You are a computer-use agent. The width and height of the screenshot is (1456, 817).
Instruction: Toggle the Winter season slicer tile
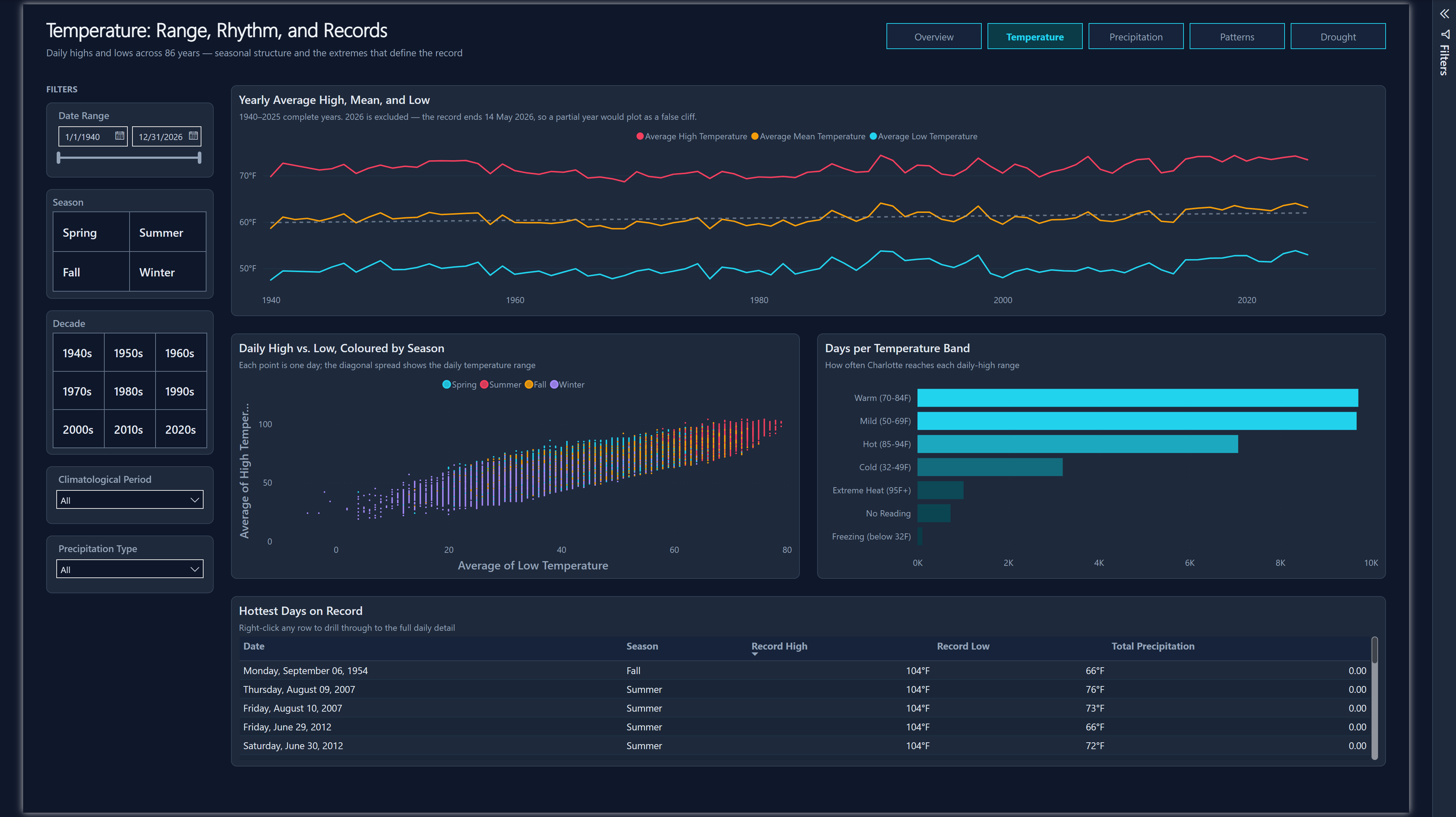[168, 272]
